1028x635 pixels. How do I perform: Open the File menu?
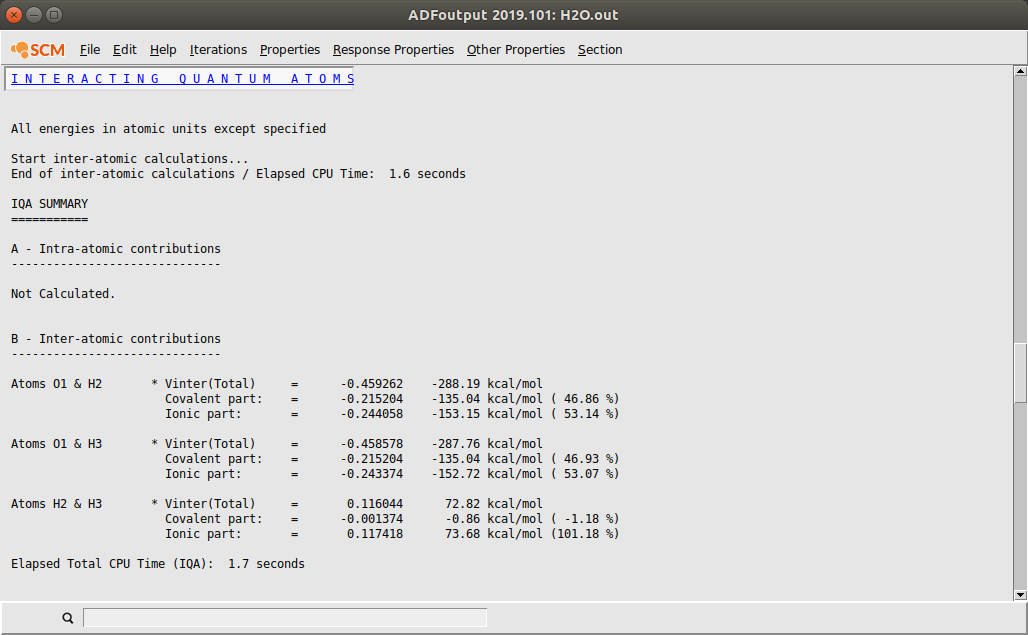click(90, 50)
